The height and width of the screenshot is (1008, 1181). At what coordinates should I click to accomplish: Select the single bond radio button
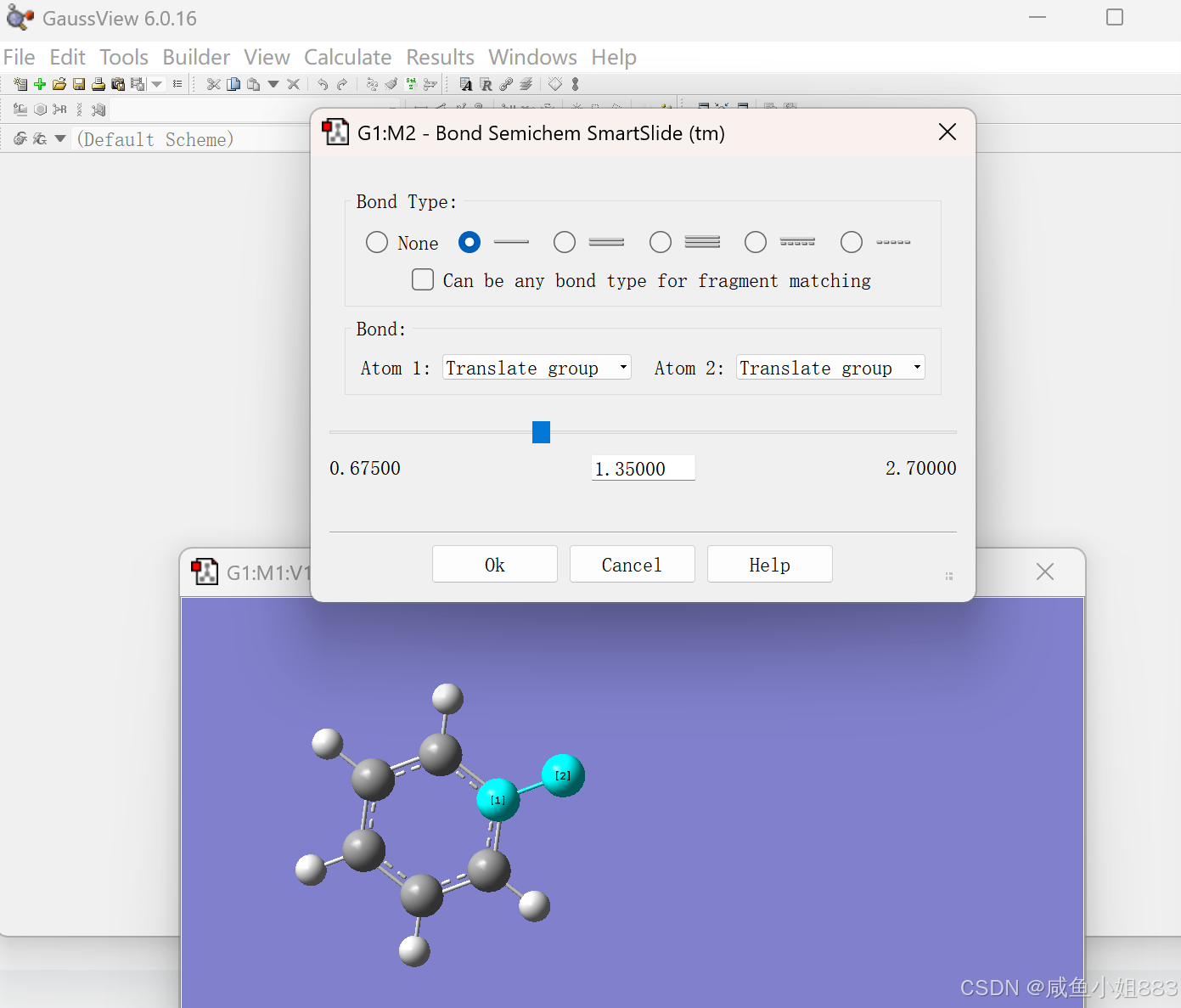pyautogui.click(x=470, y=243)
